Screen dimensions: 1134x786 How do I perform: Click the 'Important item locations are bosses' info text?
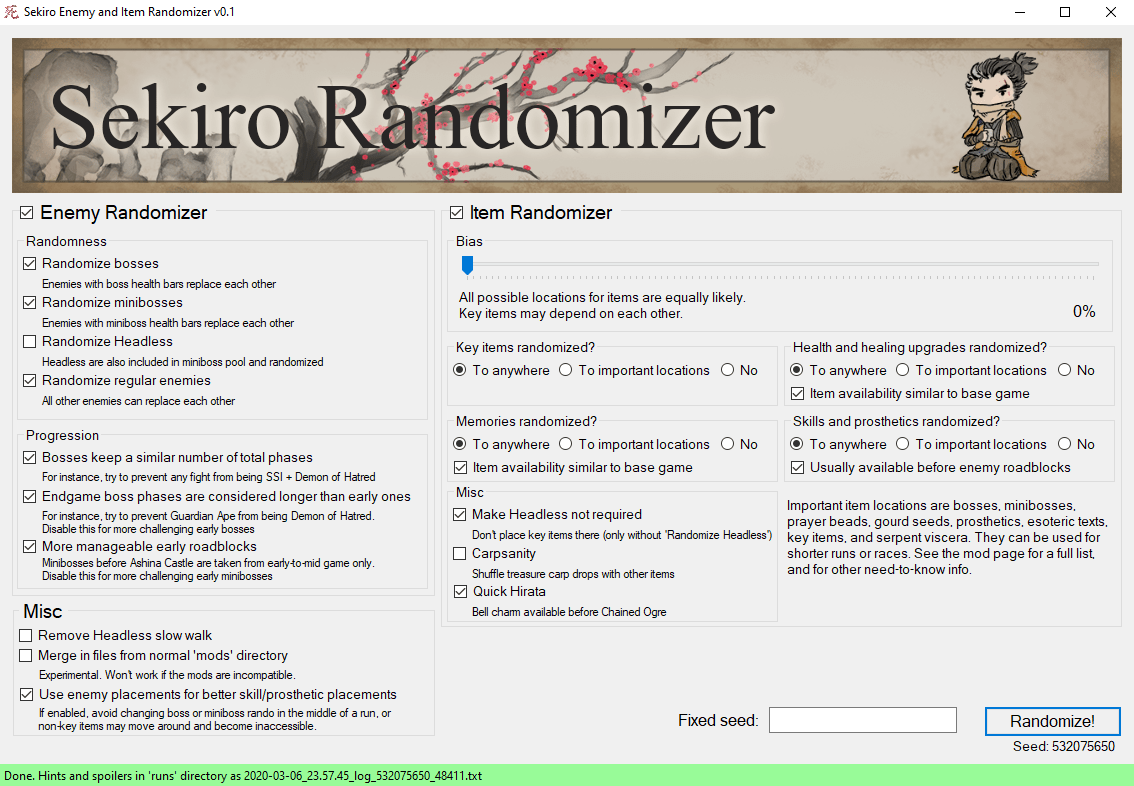[947, 537]
